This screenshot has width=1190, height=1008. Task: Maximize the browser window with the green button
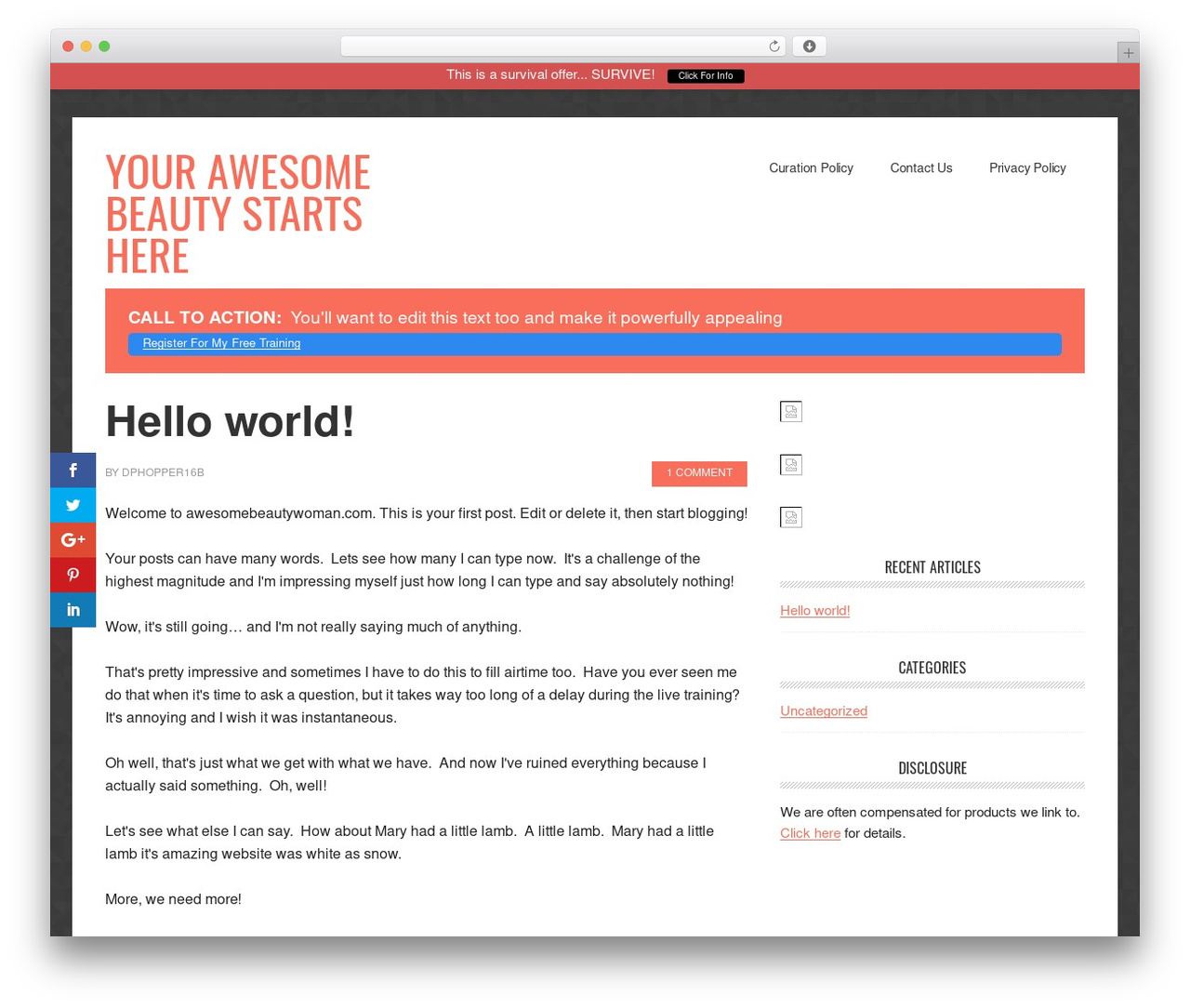click(104, 46)
